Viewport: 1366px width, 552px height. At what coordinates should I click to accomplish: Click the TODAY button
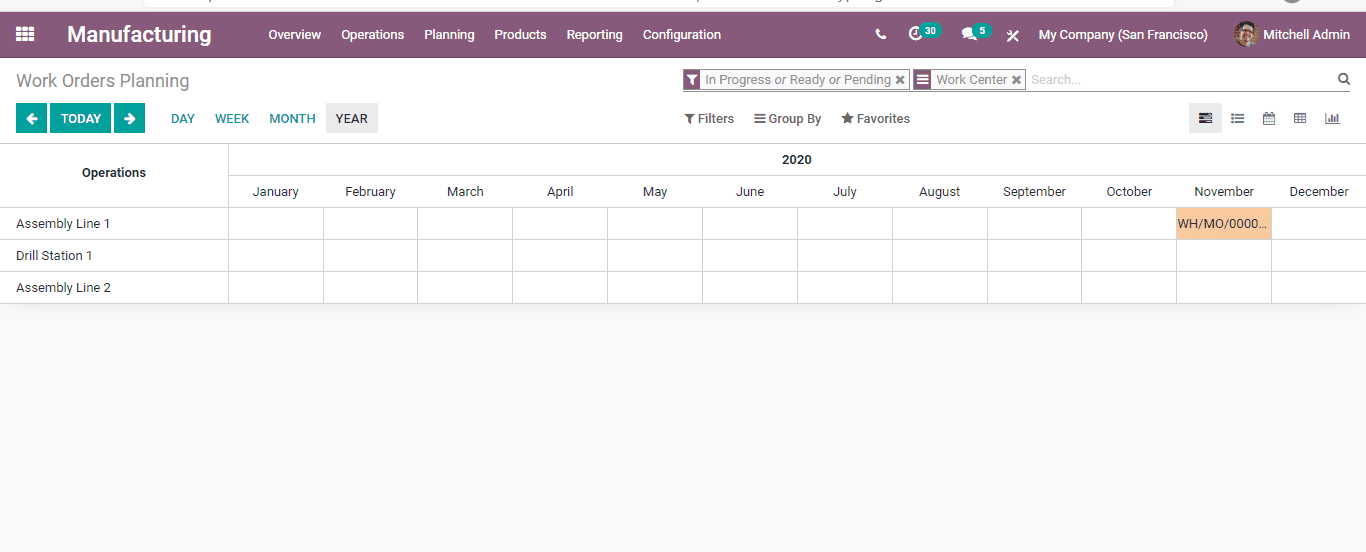pyautogui.click(x=80, y=118)
